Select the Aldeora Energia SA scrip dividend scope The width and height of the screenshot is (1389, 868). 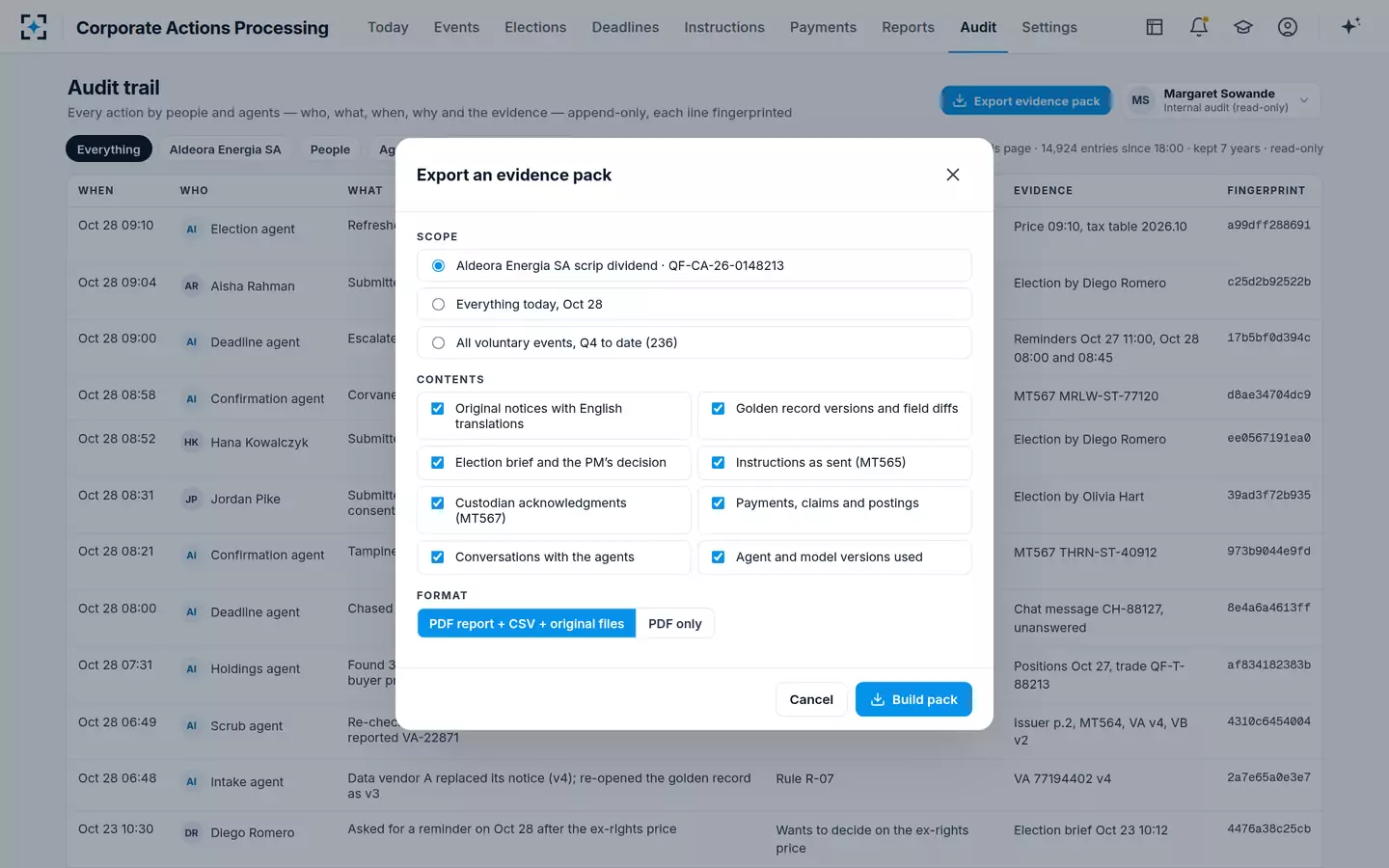tap(694, 265)
